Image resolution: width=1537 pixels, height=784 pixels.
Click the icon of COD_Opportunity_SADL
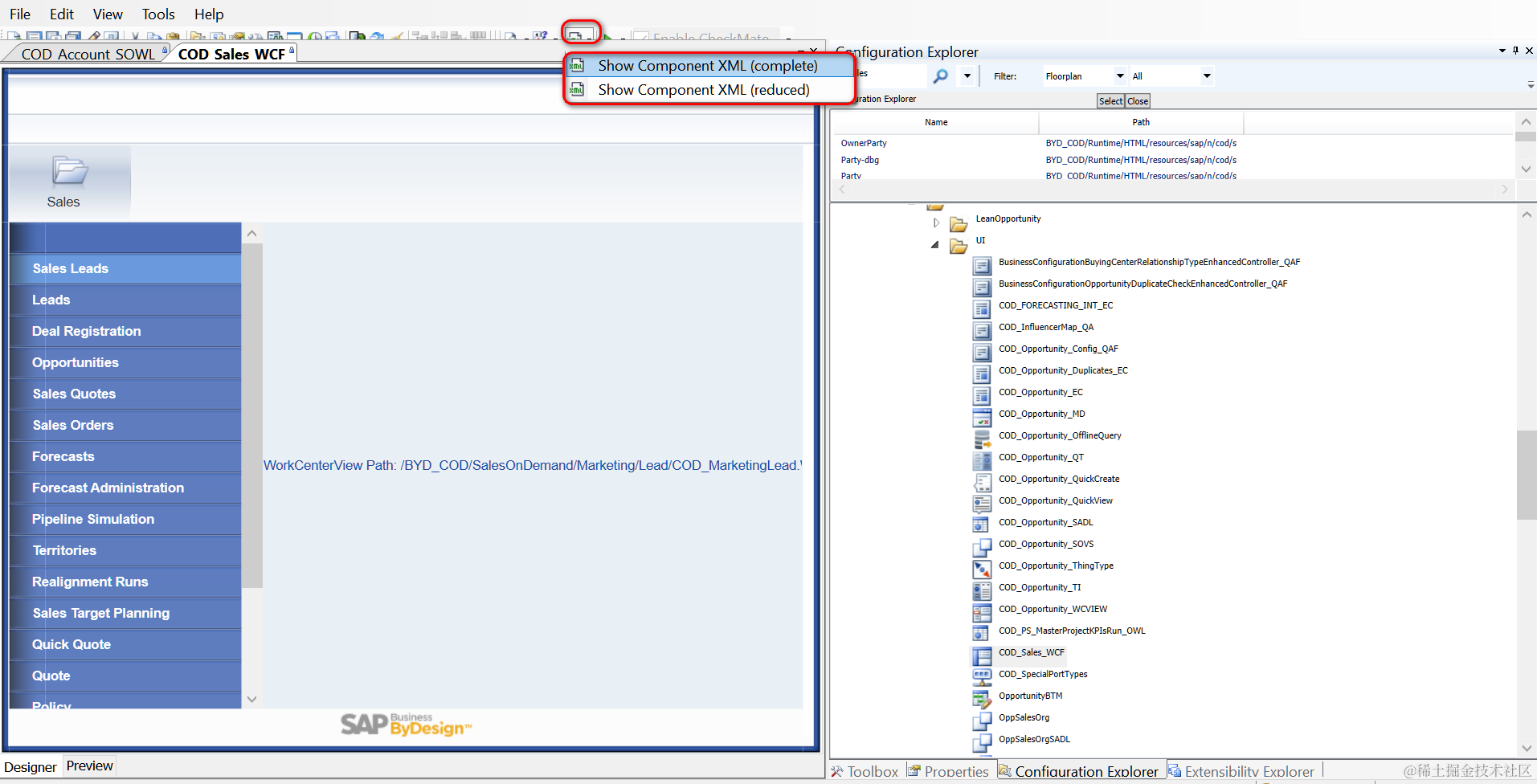(x=982, y=525)
